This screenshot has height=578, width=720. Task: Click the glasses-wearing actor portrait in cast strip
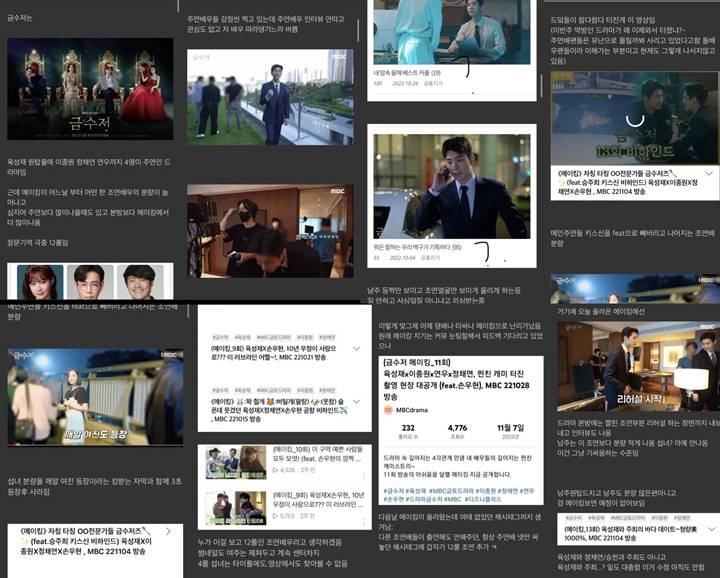[90, 282]
